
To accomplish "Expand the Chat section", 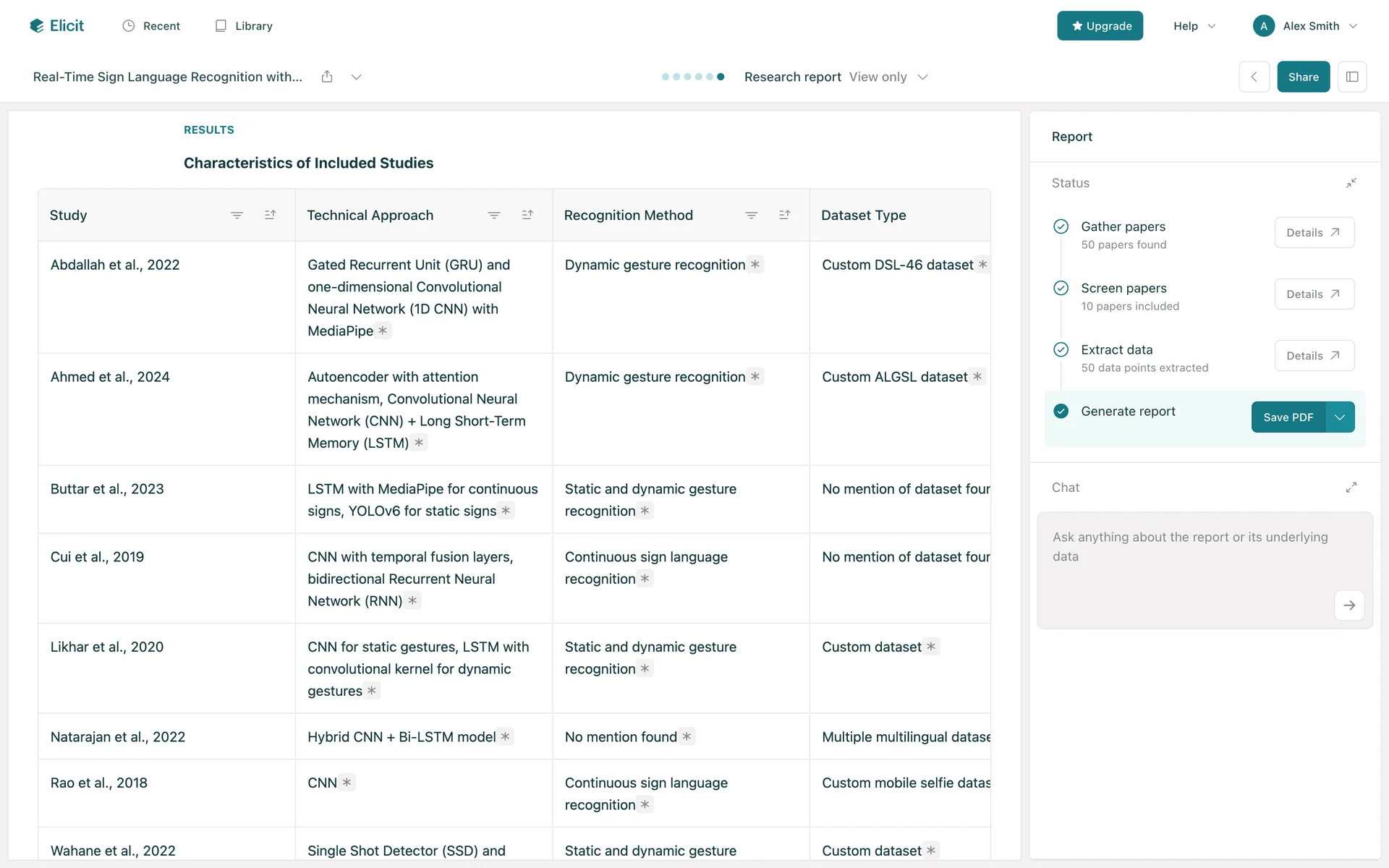I will [x=1351, y=488].
